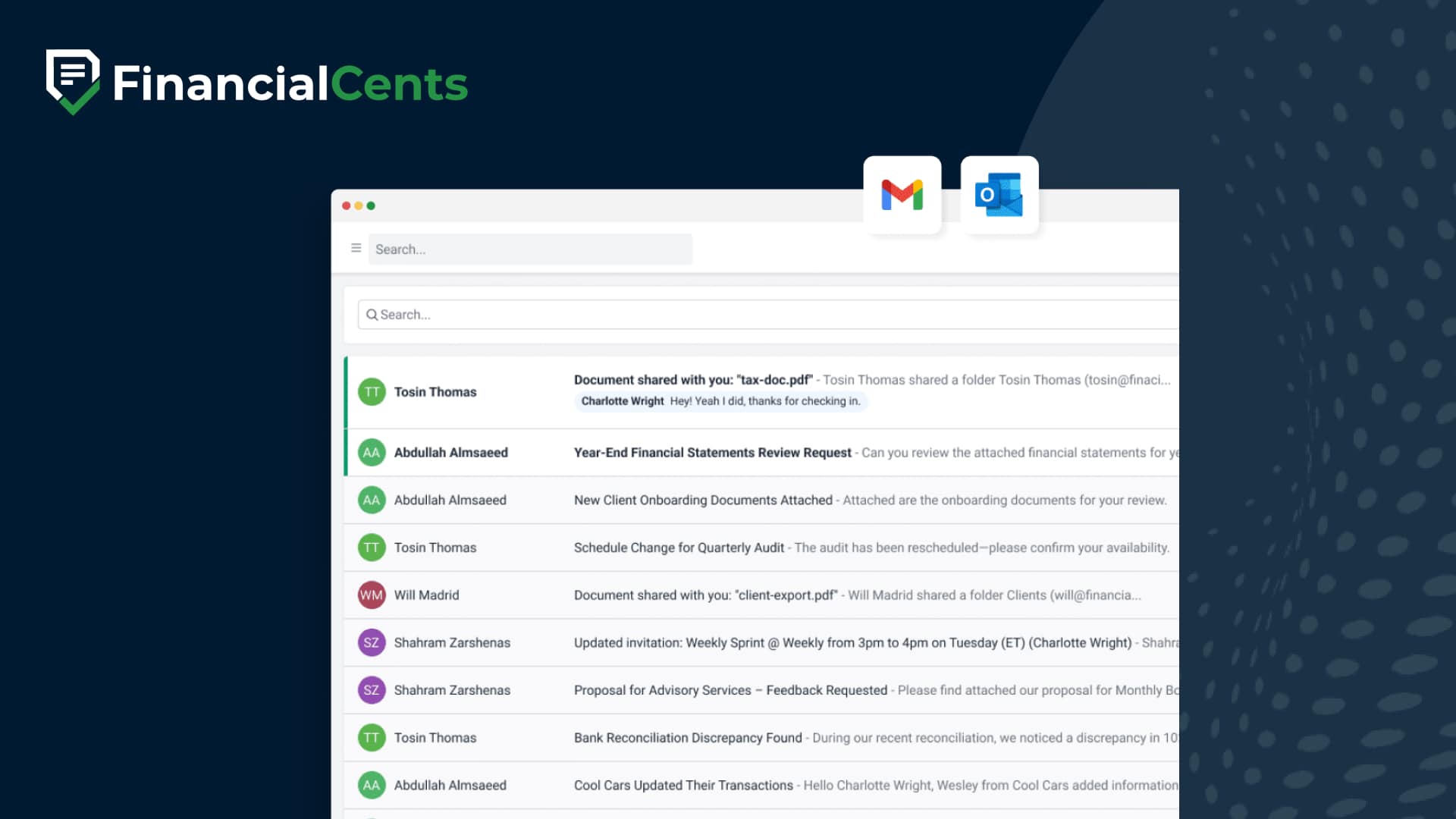Open 'Cool Cars Updated Their Transactions' email
This screenshot has height=819, width=1456.
[762, 786]
